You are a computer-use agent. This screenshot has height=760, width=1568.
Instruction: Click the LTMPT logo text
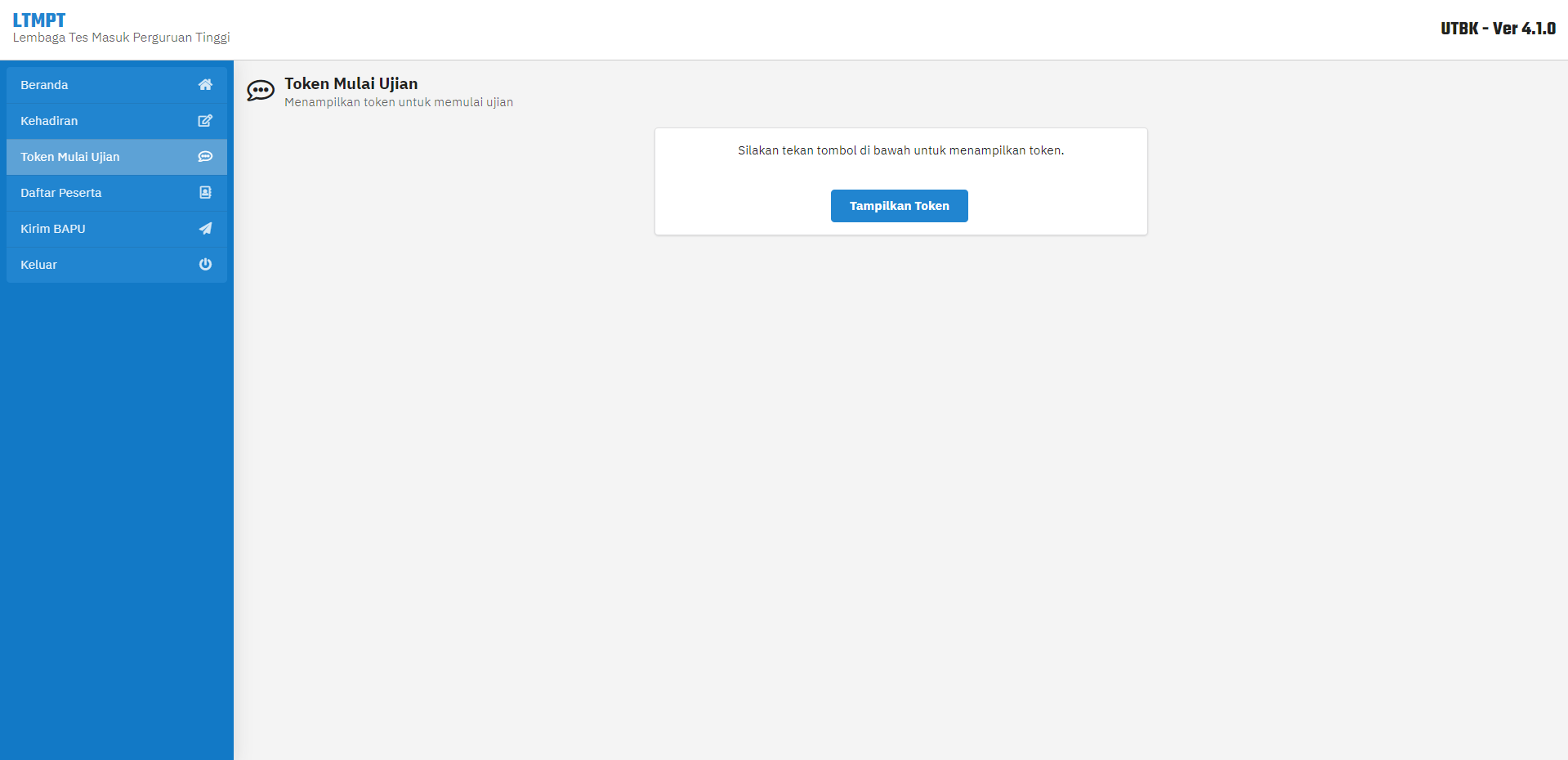tap(39, 20)
